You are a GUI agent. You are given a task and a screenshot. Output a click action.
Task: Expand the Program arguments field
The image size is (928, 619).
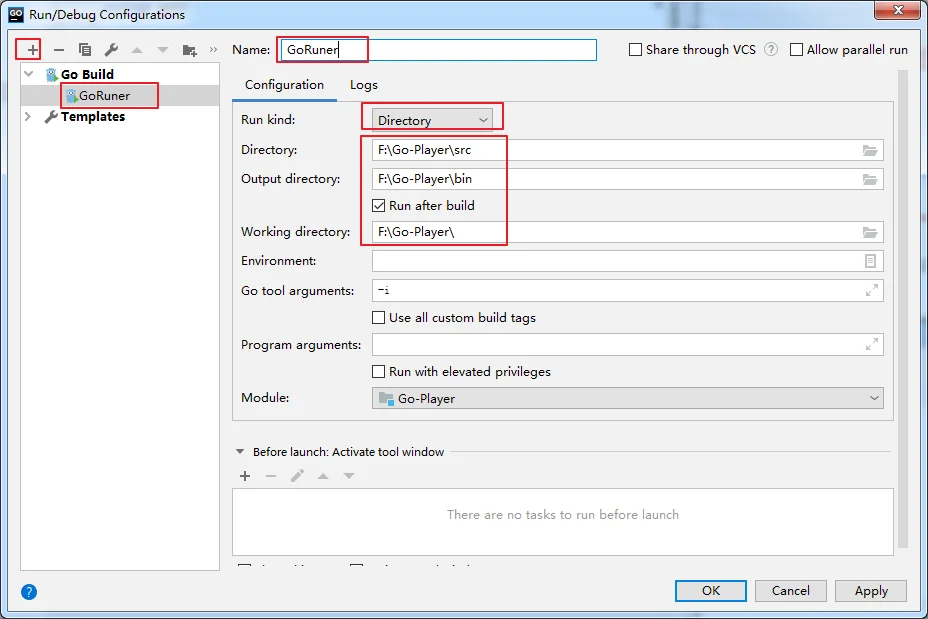click(871, 344)
